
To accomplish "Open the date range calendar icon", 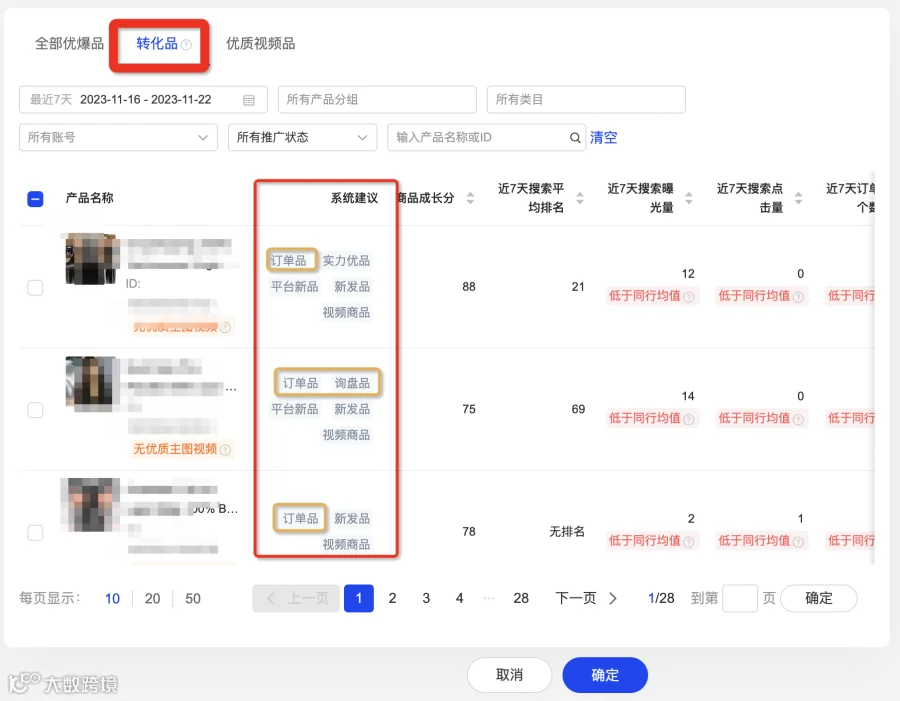I will pyautogui.click(x=249, y=100).
